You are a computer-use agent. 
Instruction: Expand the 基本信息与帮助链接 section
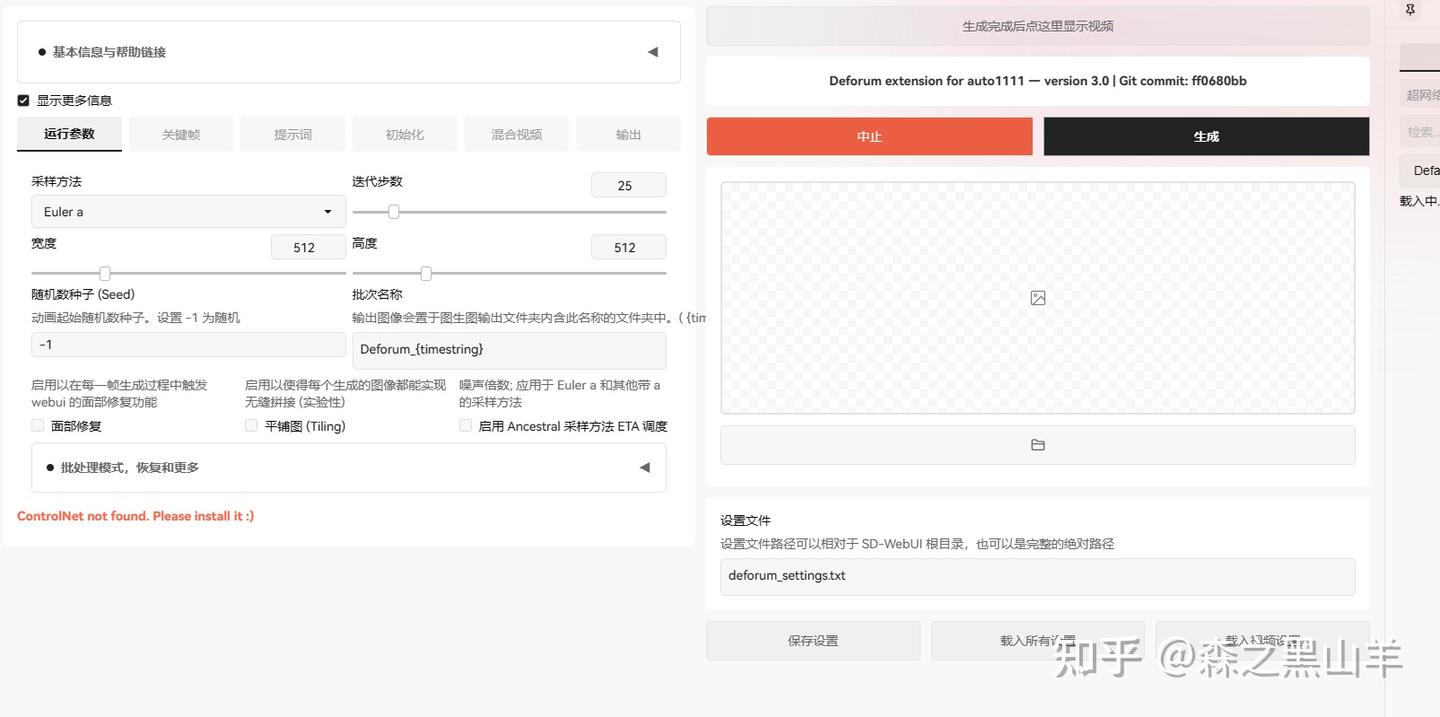[349, 52]
